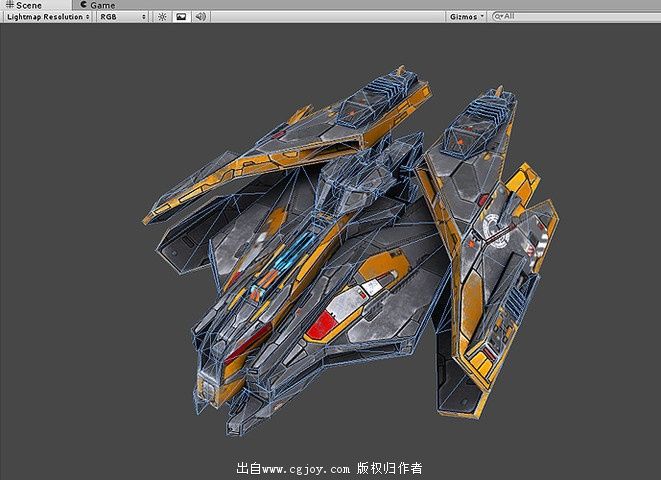Screen dimensions: 661x480
Task: Toggle scene audio speaker icon
Action: pyautogui.click(x=200, y=17)
